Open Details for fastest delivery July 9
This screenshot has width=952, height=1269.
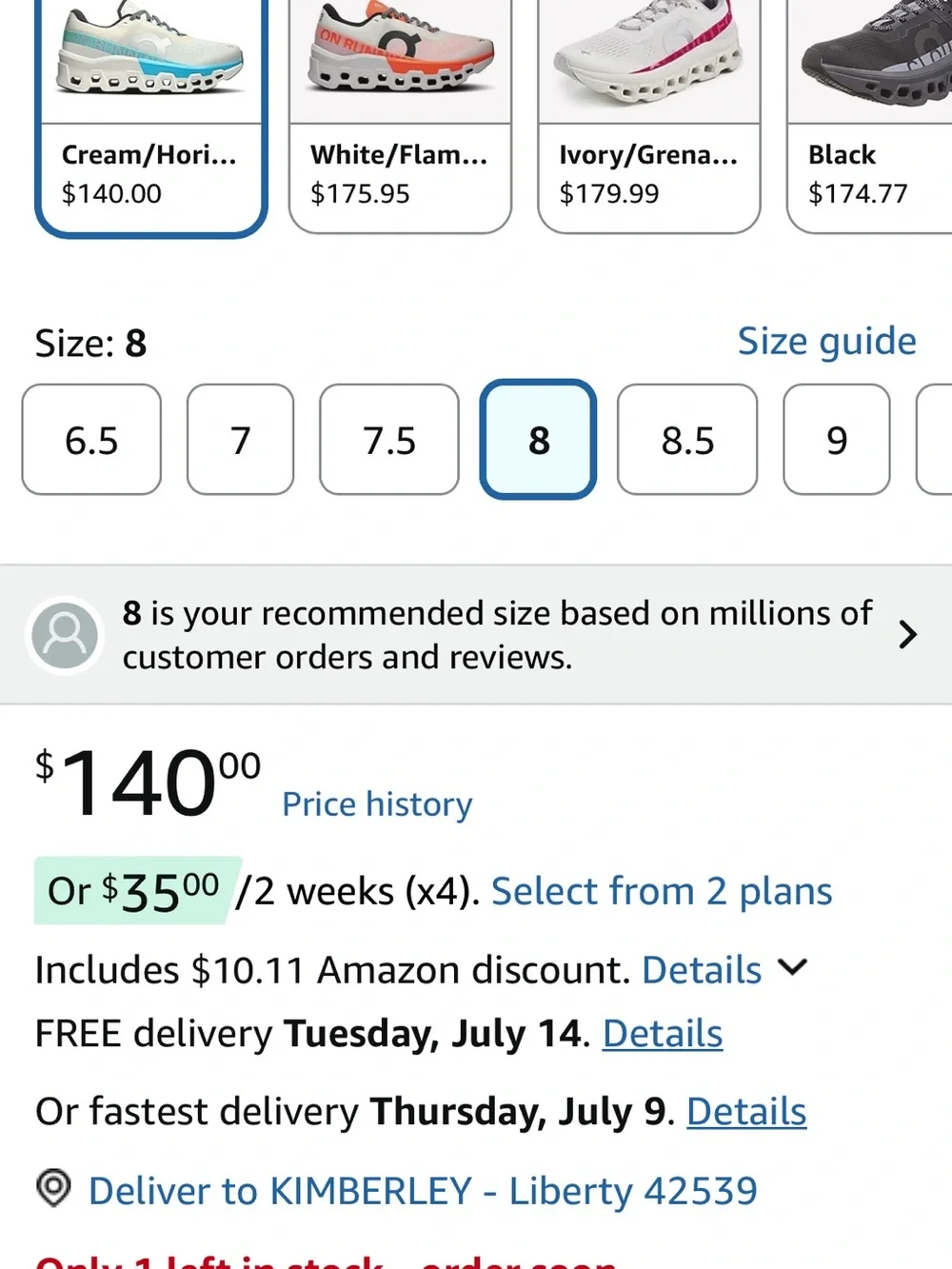[746, 1112]
